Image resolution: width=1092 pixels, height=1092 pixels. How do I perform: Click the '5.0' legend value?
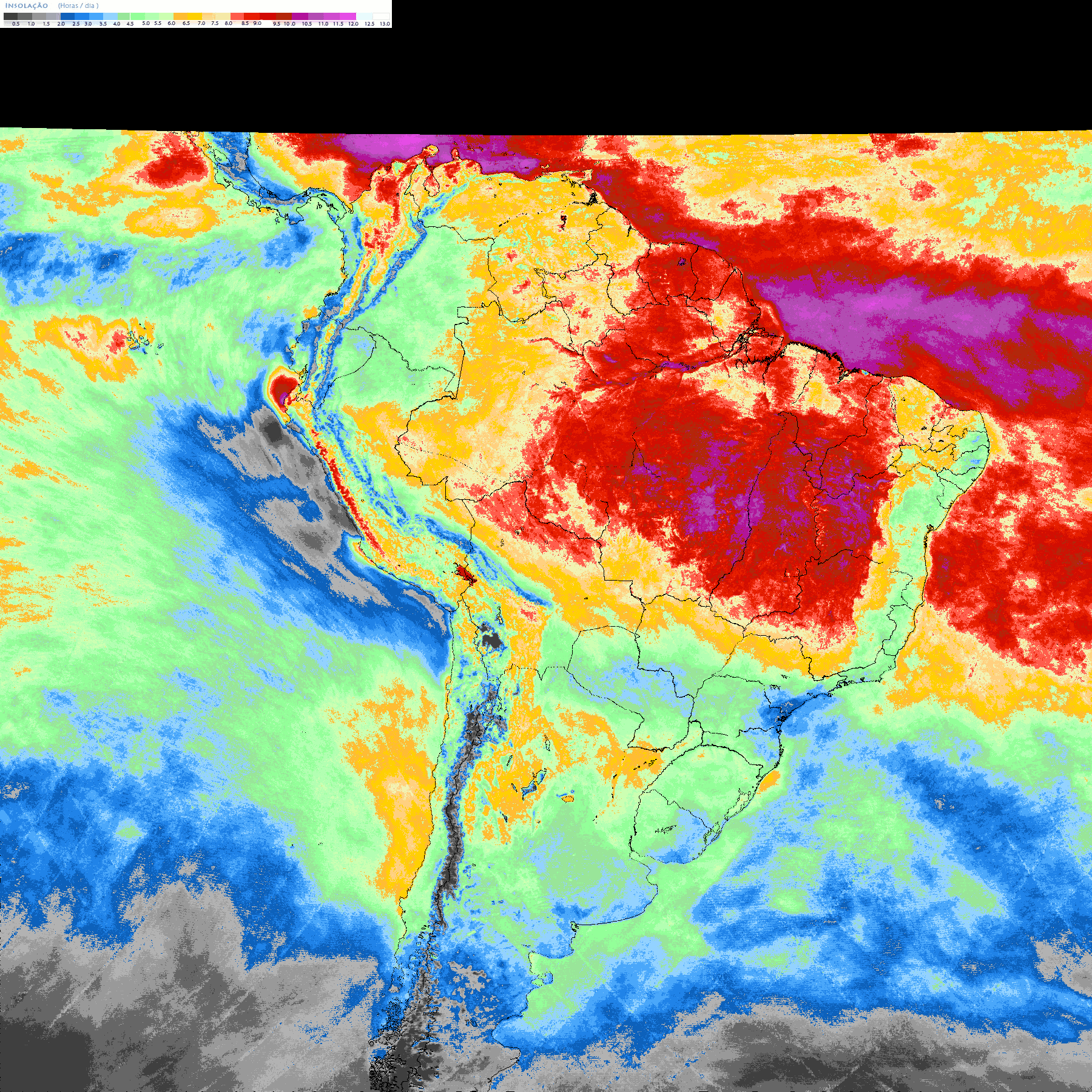tap(146, 23)
